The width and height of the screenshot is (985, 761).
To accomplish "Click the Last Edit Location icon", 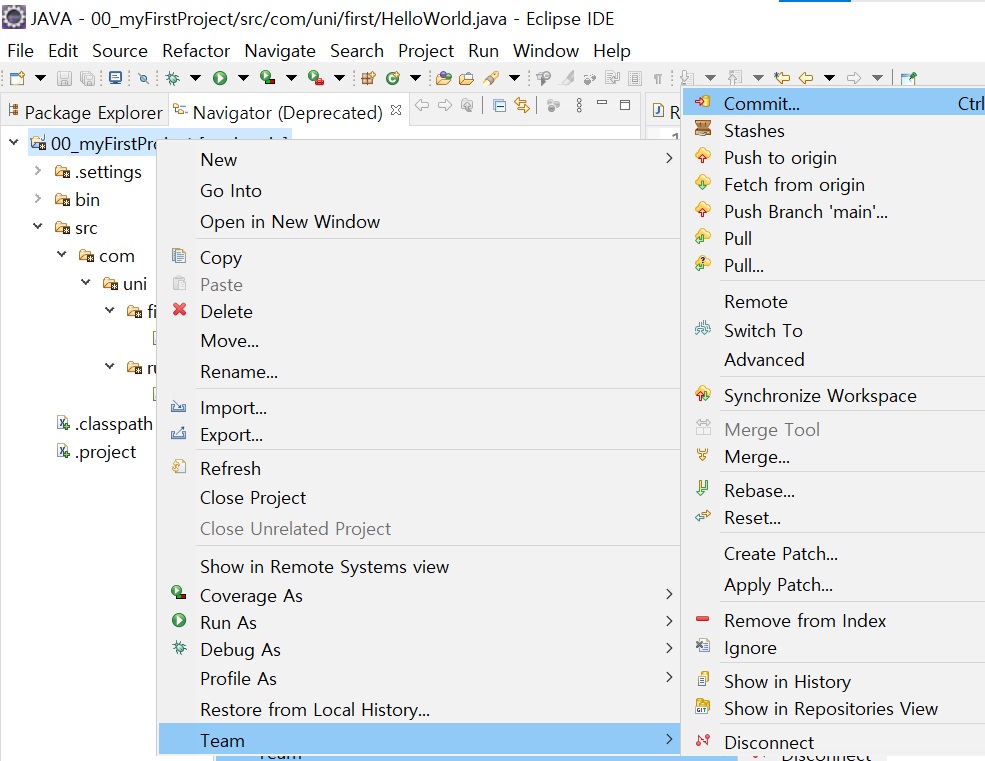I will (x=782, y=78).
